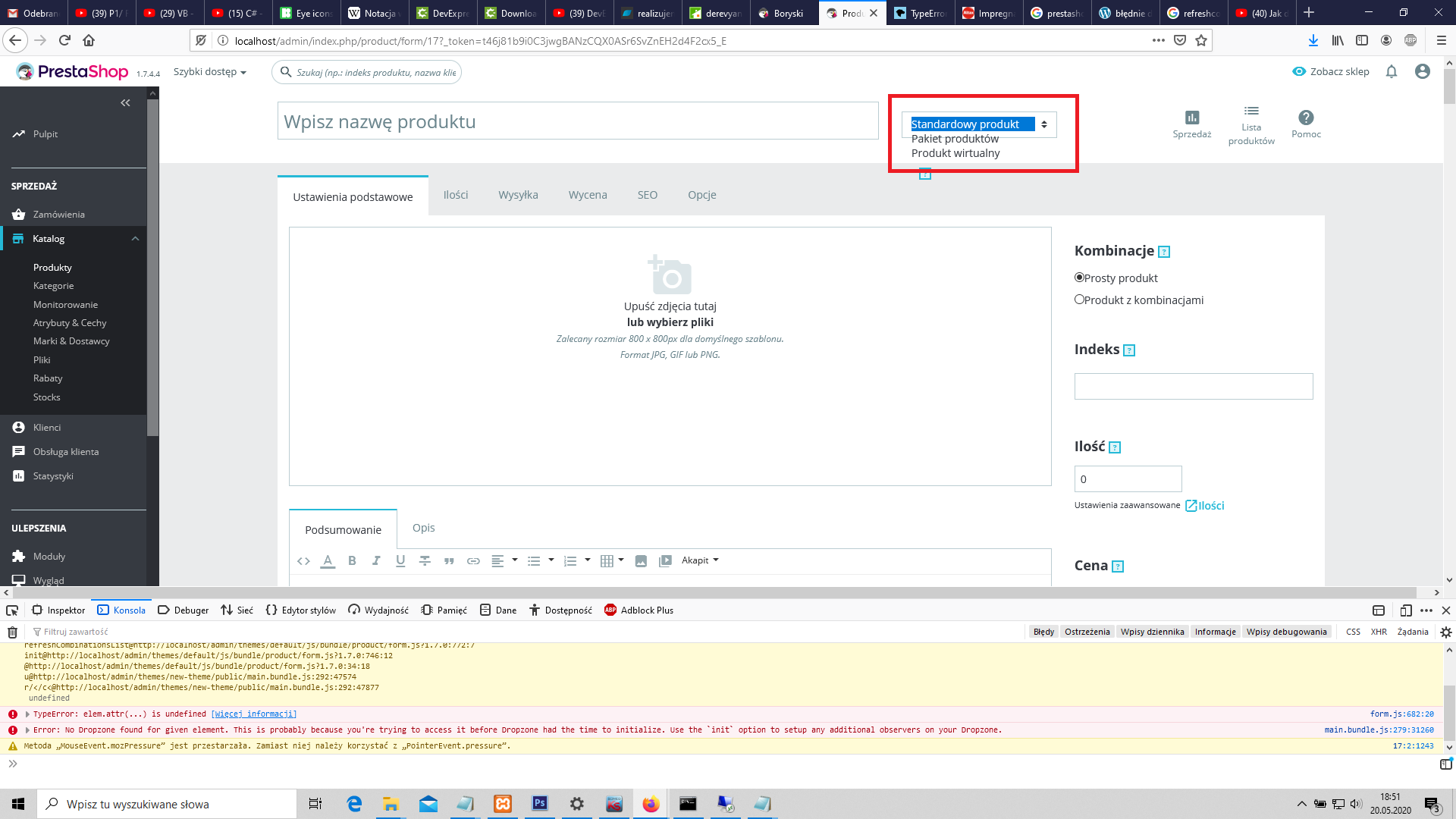The image size is (1456, 819).
Task: Choose Pakiet produktów in the type list
Action: coord(955,139)
